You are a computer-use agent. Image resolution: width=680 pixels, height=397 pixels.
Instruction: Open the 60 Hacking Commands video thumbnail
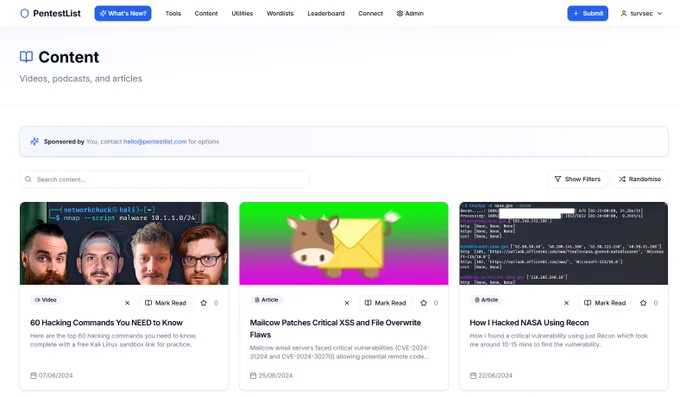tap(124, 243)
